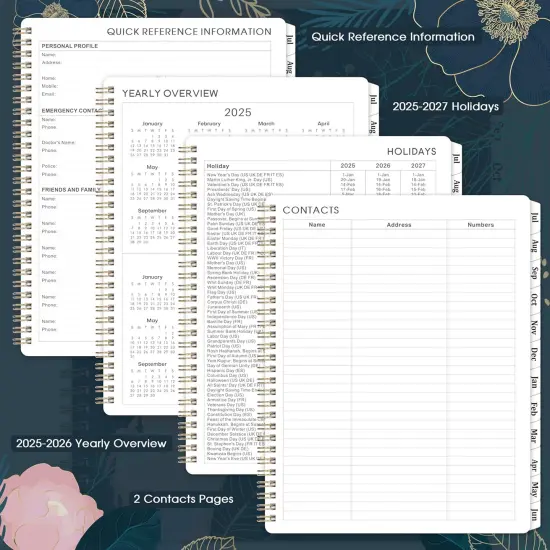This screenshot has height=550, width=550.
Task: Select the Jan month tab
Action: pos(534,382)
